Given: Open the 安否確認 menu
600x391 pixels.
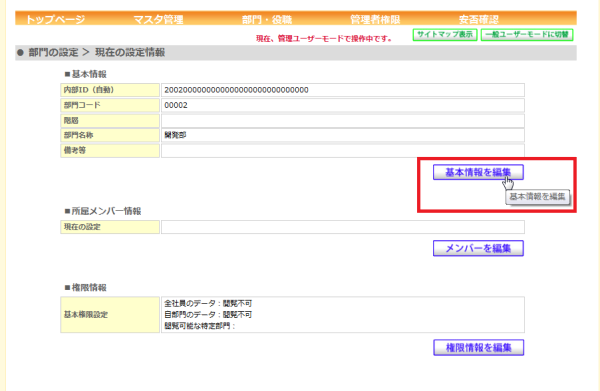Looking at the screenshot, I should [479, 19].
